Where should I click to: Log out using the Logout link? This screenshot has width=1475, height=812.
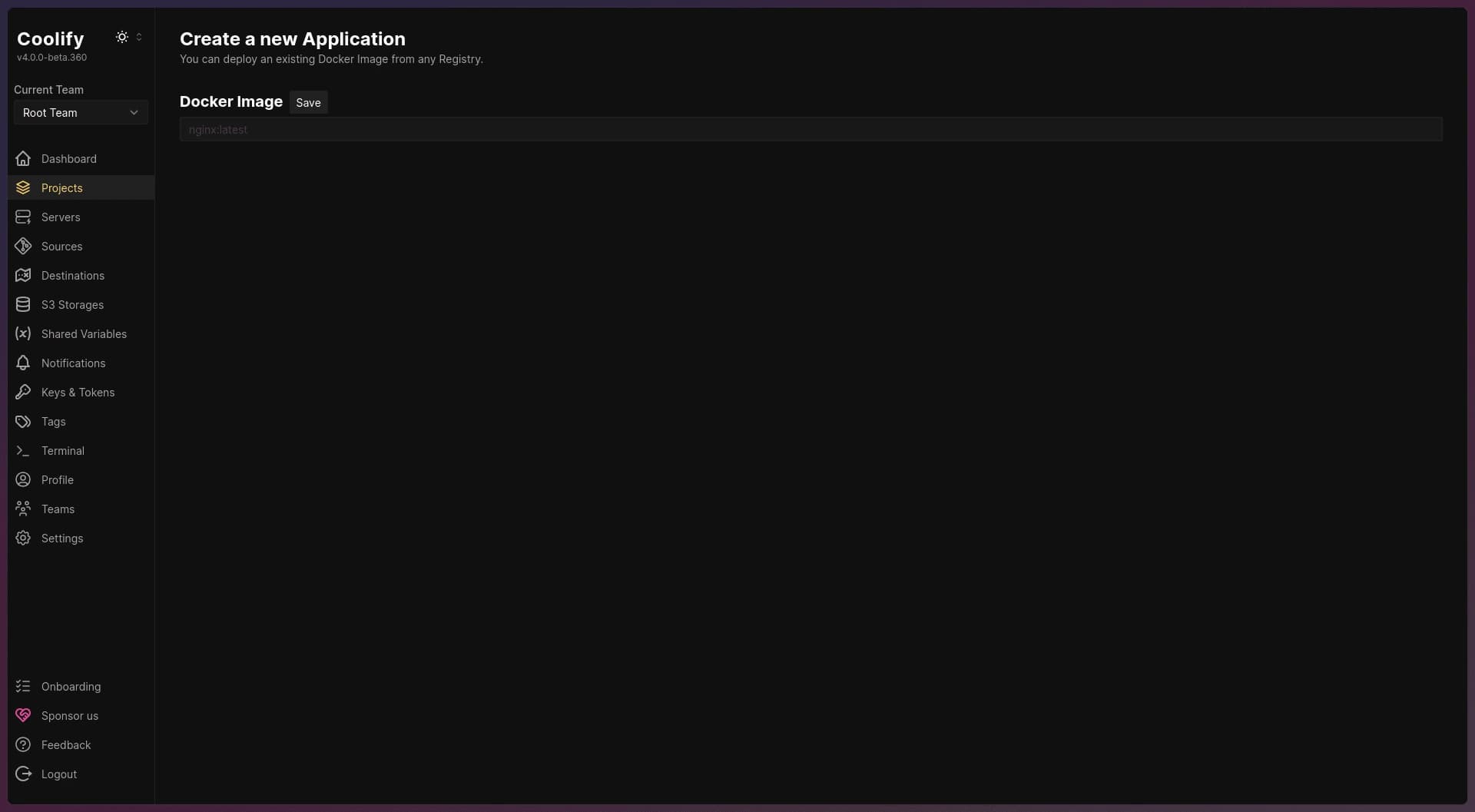coord(81,774)
